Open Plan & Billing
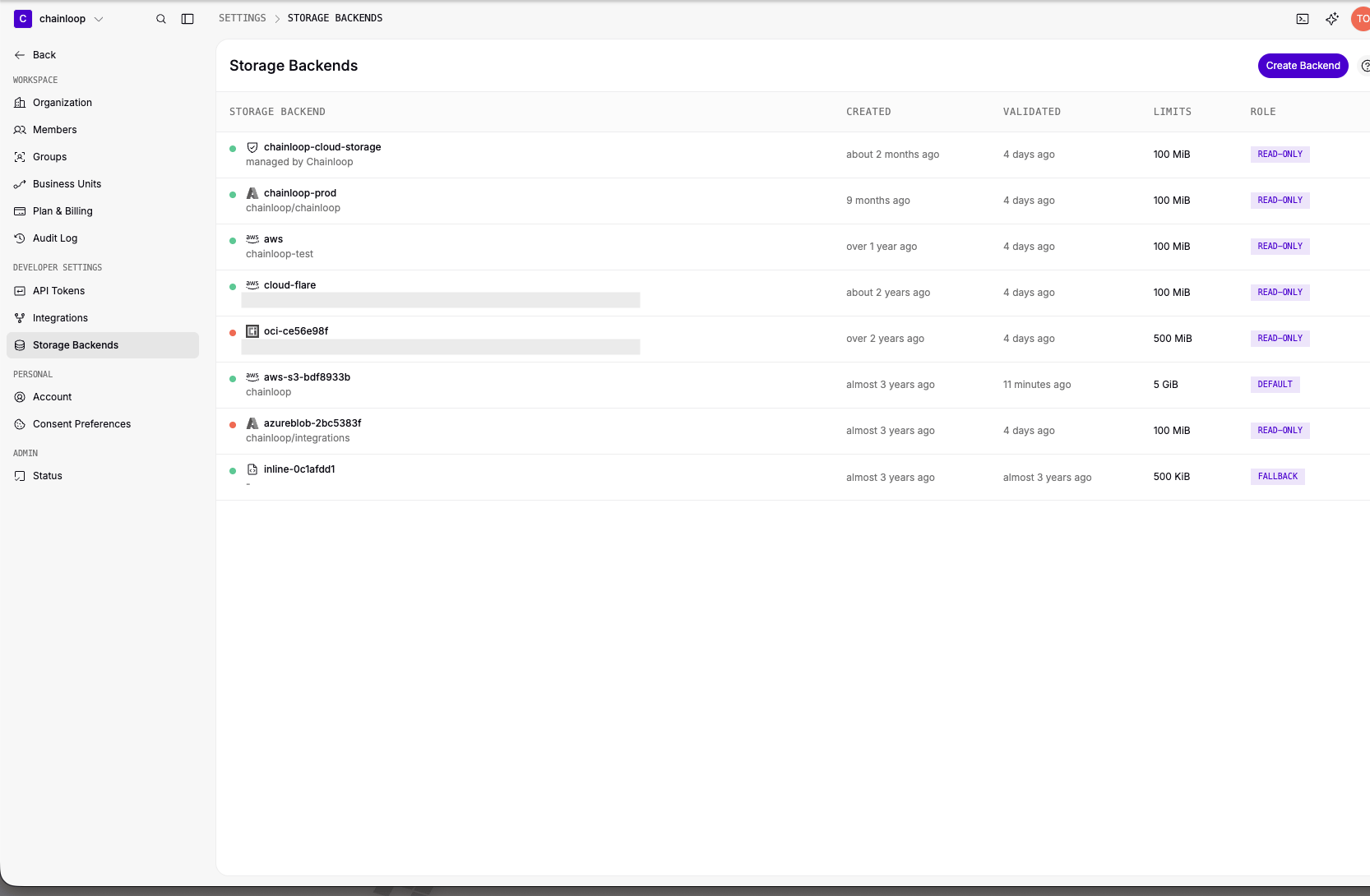Image resolution: width=1370 pixels, height=896 pixels. coord(103,211)
